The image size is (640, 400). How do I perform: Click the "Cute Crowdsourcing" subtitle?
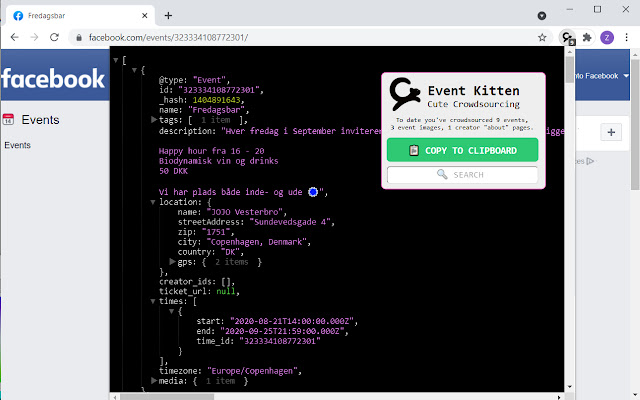click(x=473, y=104)
